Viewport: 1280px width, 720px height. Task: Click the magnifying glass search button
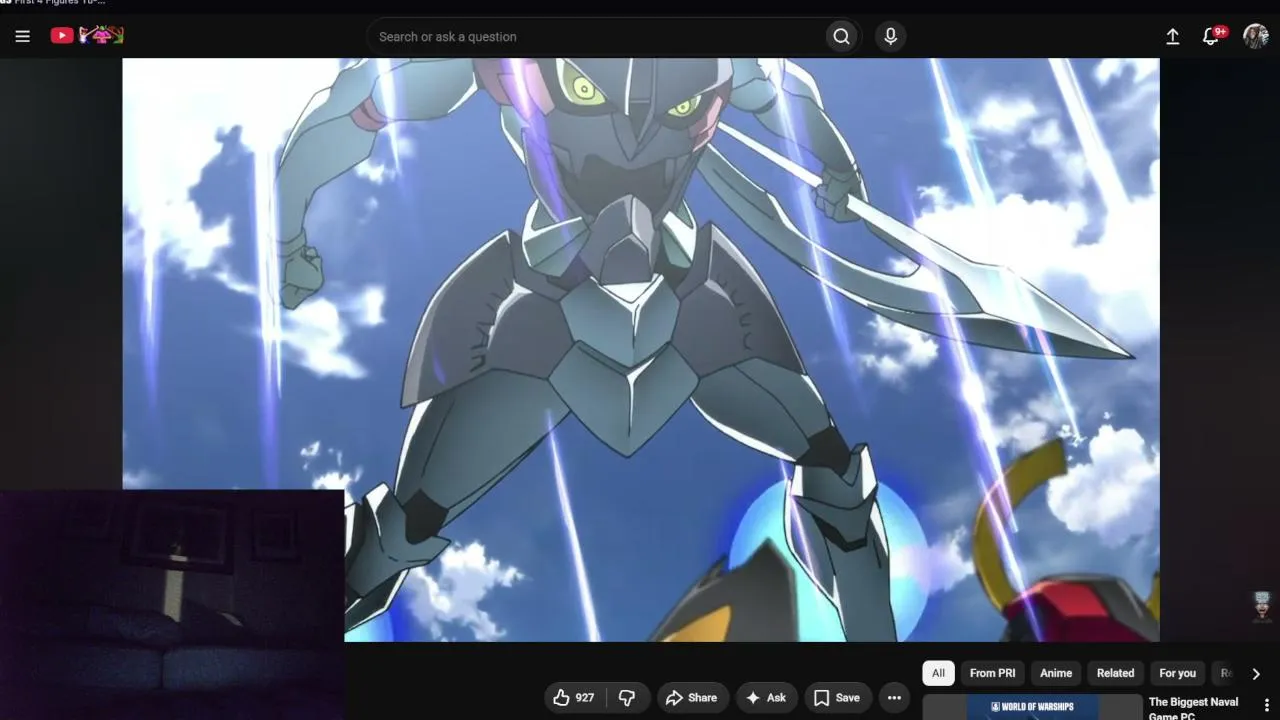842,37
